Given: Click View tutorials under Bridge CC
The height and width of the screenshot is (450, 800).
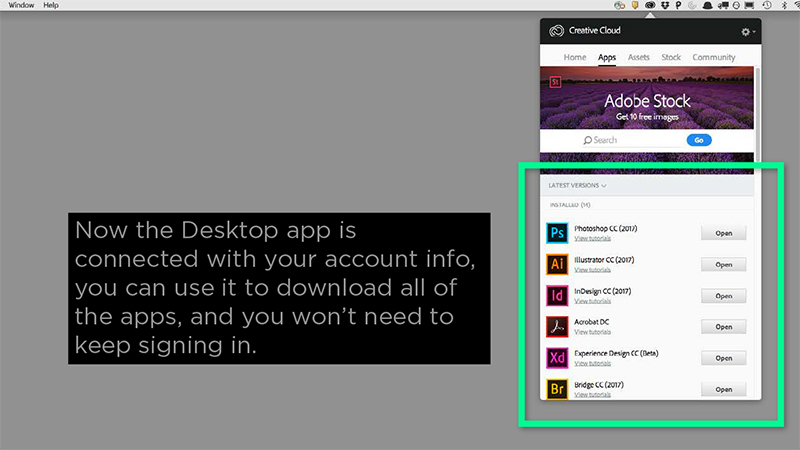Looking at the screenshot, I should [592, 394].
